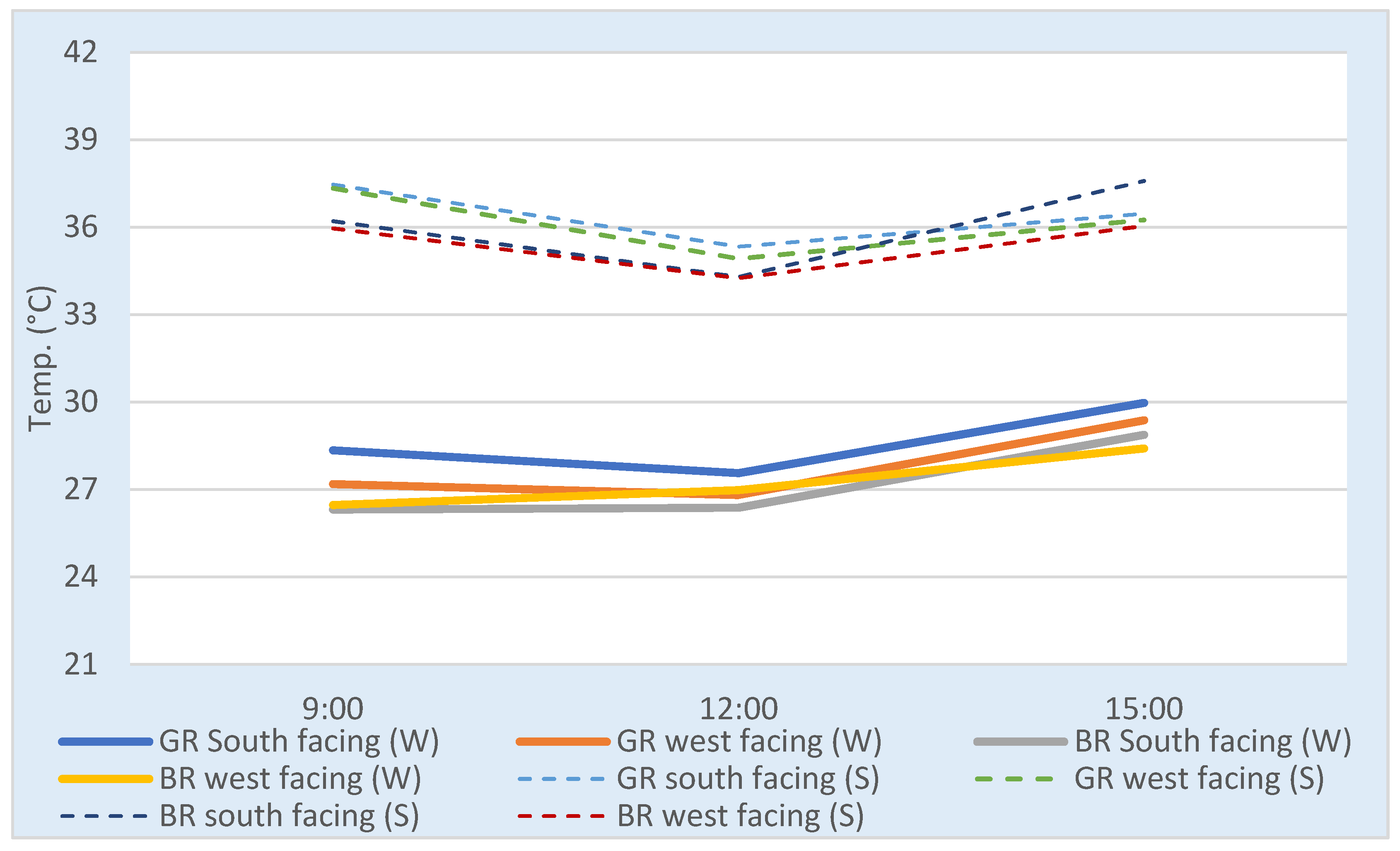Click the 9:00 x-axis label
1400x851 pixels.
(333, 709)
